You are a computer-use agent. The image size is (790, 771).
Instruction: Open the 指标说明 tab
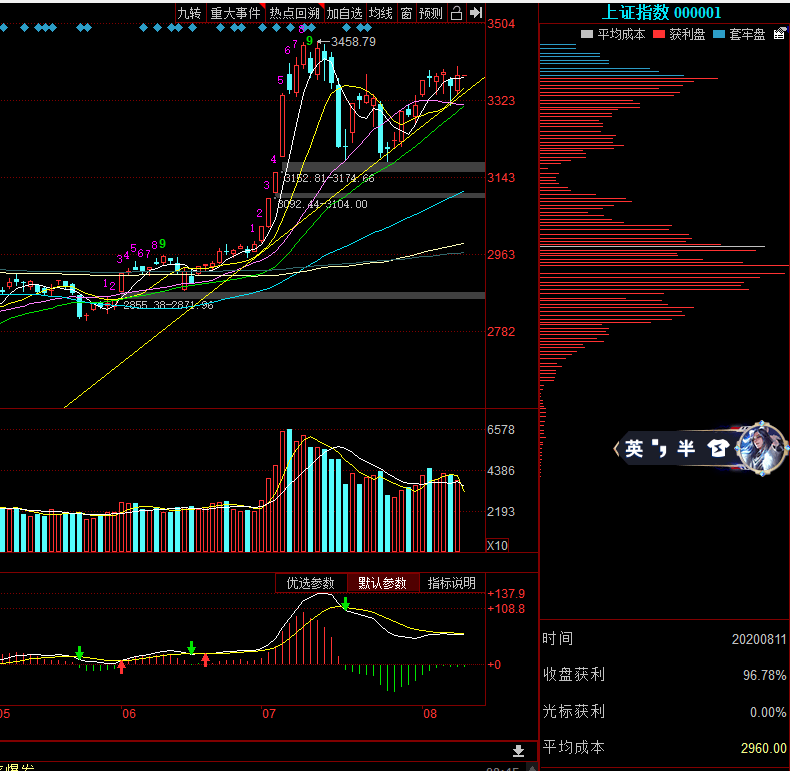click(x=451, y=583)
